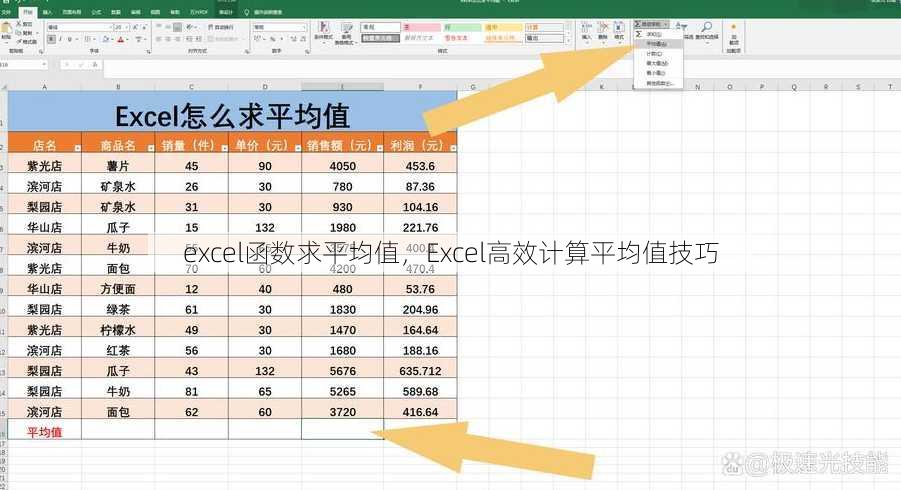
Task: Click the orientation text angle icon
Action: point(189,27)
